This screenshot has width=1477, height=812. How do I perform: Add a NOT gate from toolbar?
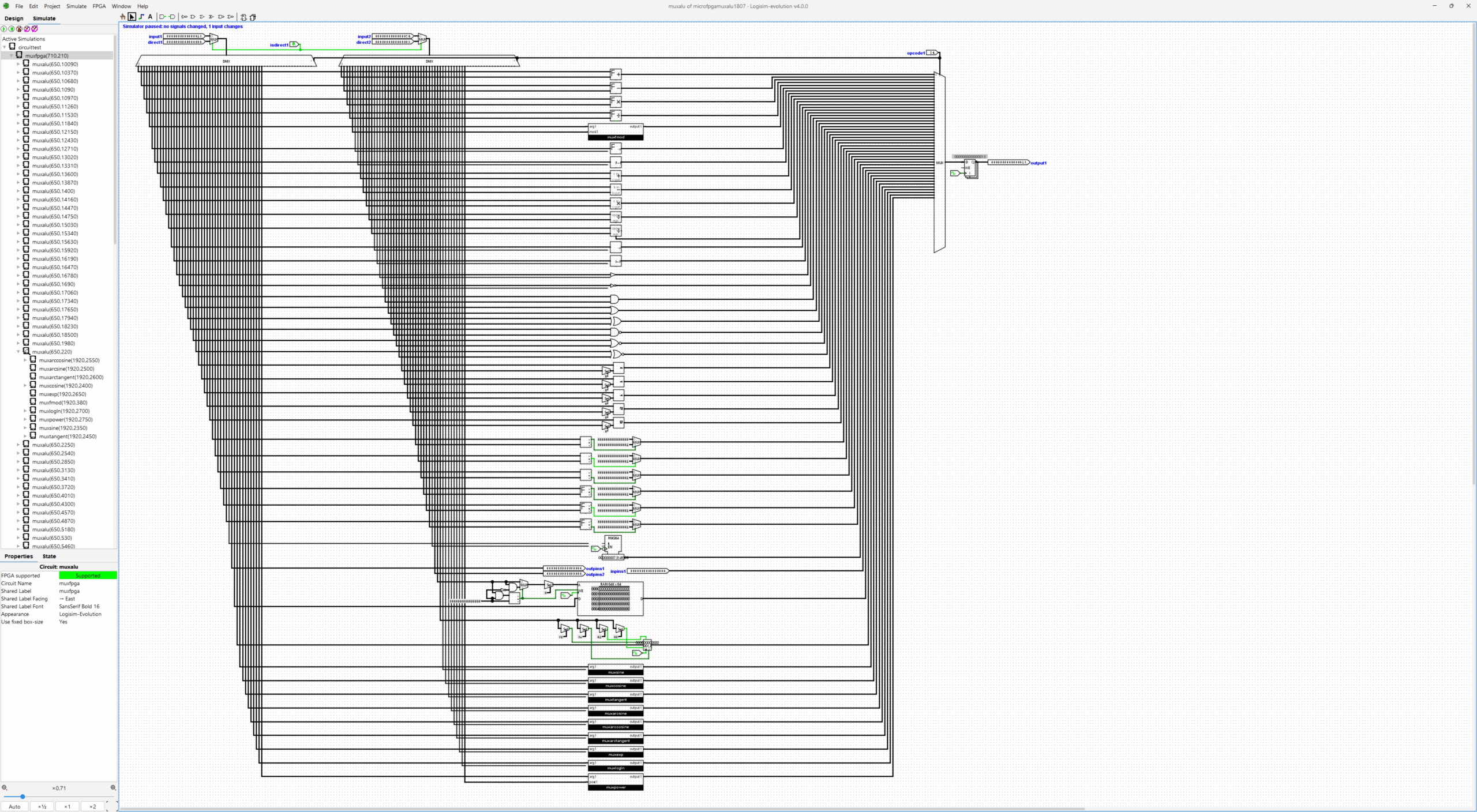[x=185, y=17]
